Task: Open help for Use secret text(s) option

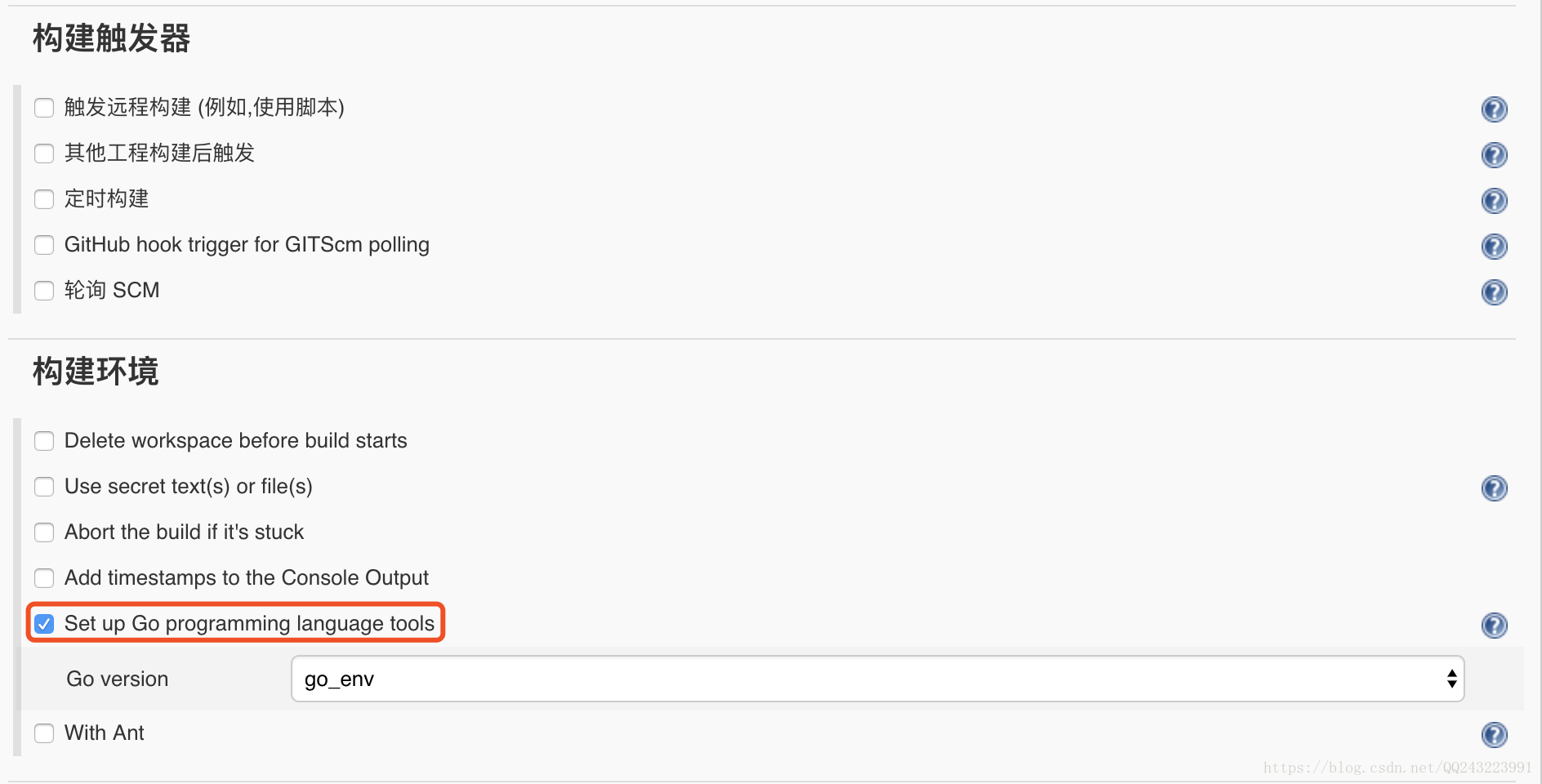Action: [x=1494, y=488]
